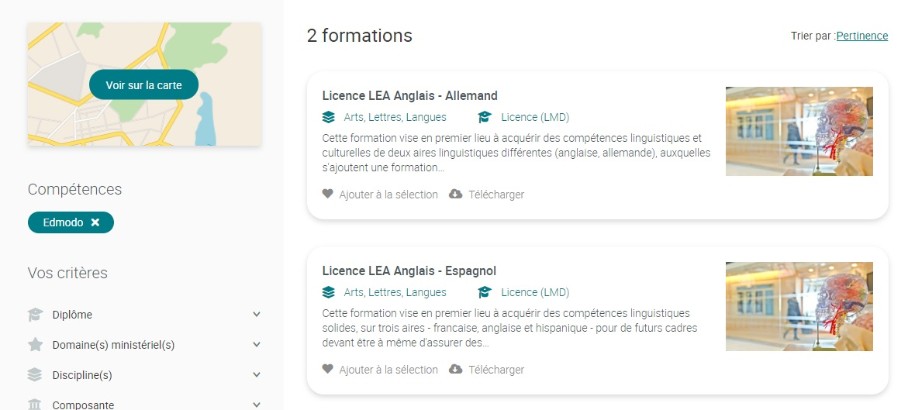The image size is (908, 410).
Task: Open the Pertinence sort dropdown
Action: tap(862, 36)
